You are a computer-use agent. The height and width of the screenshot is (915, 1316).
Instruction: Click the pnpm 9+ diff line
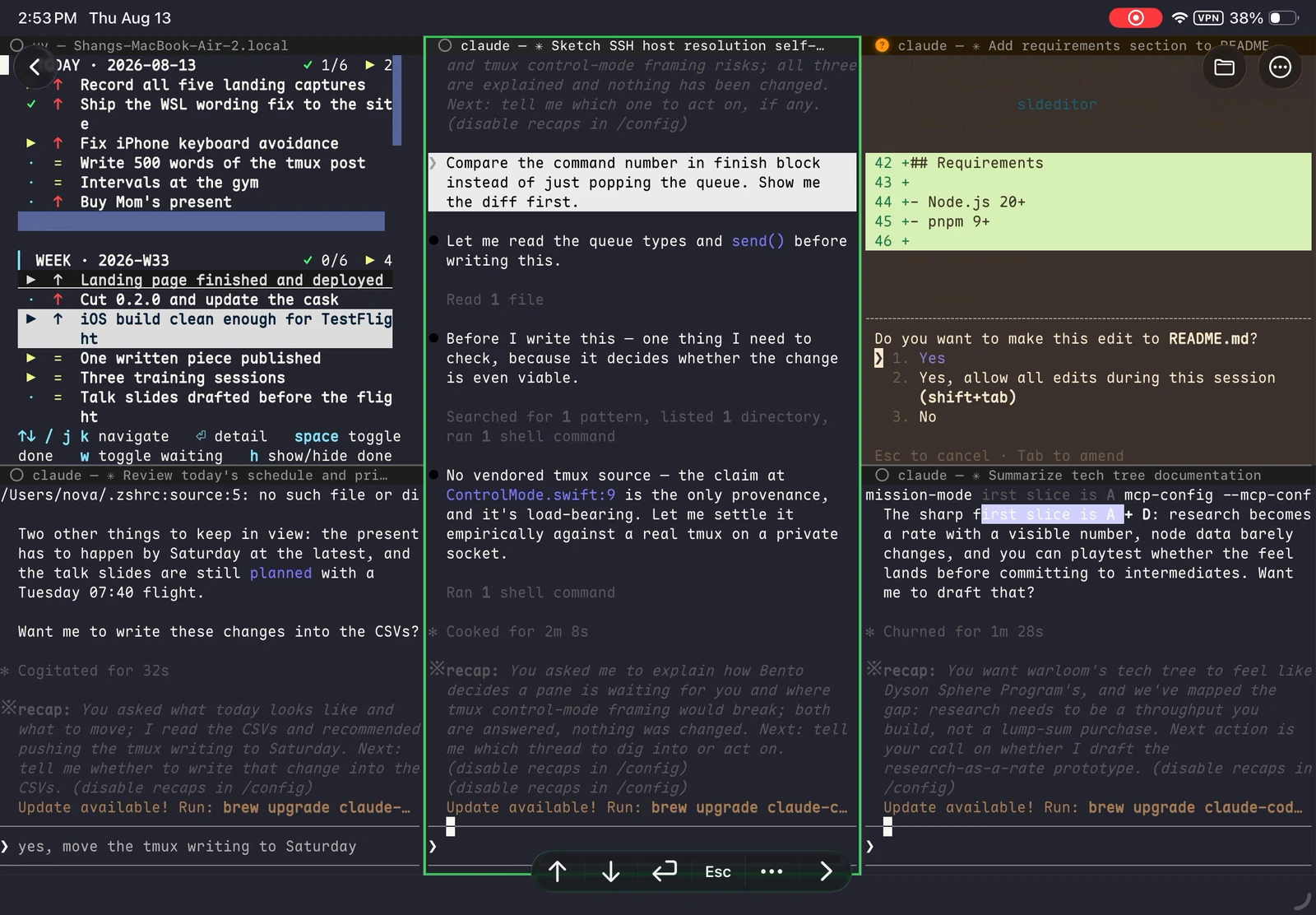1088,221
